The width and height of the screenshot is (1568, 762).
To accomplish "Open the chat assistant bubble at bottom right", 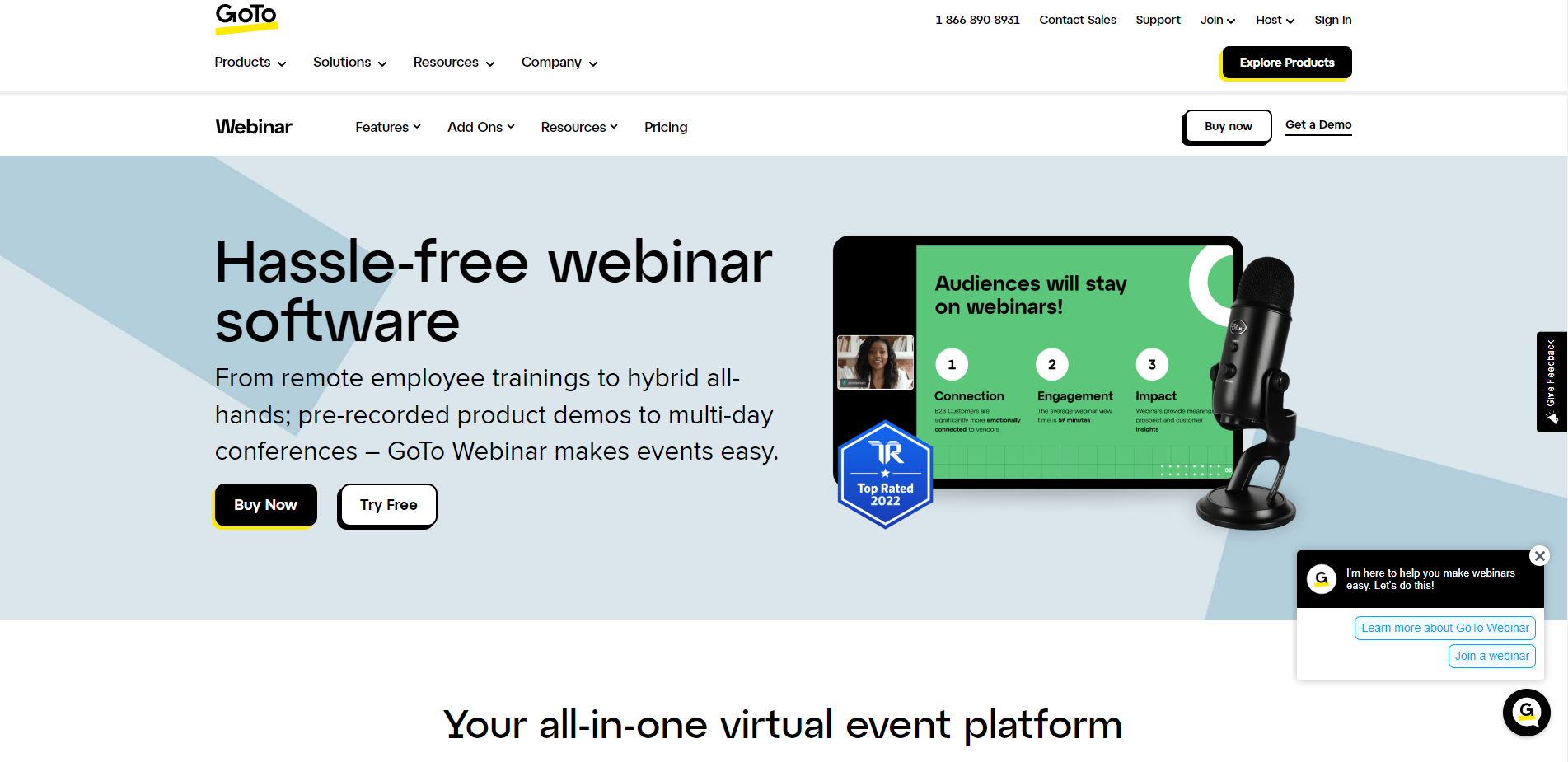I will coord(1526,713).
